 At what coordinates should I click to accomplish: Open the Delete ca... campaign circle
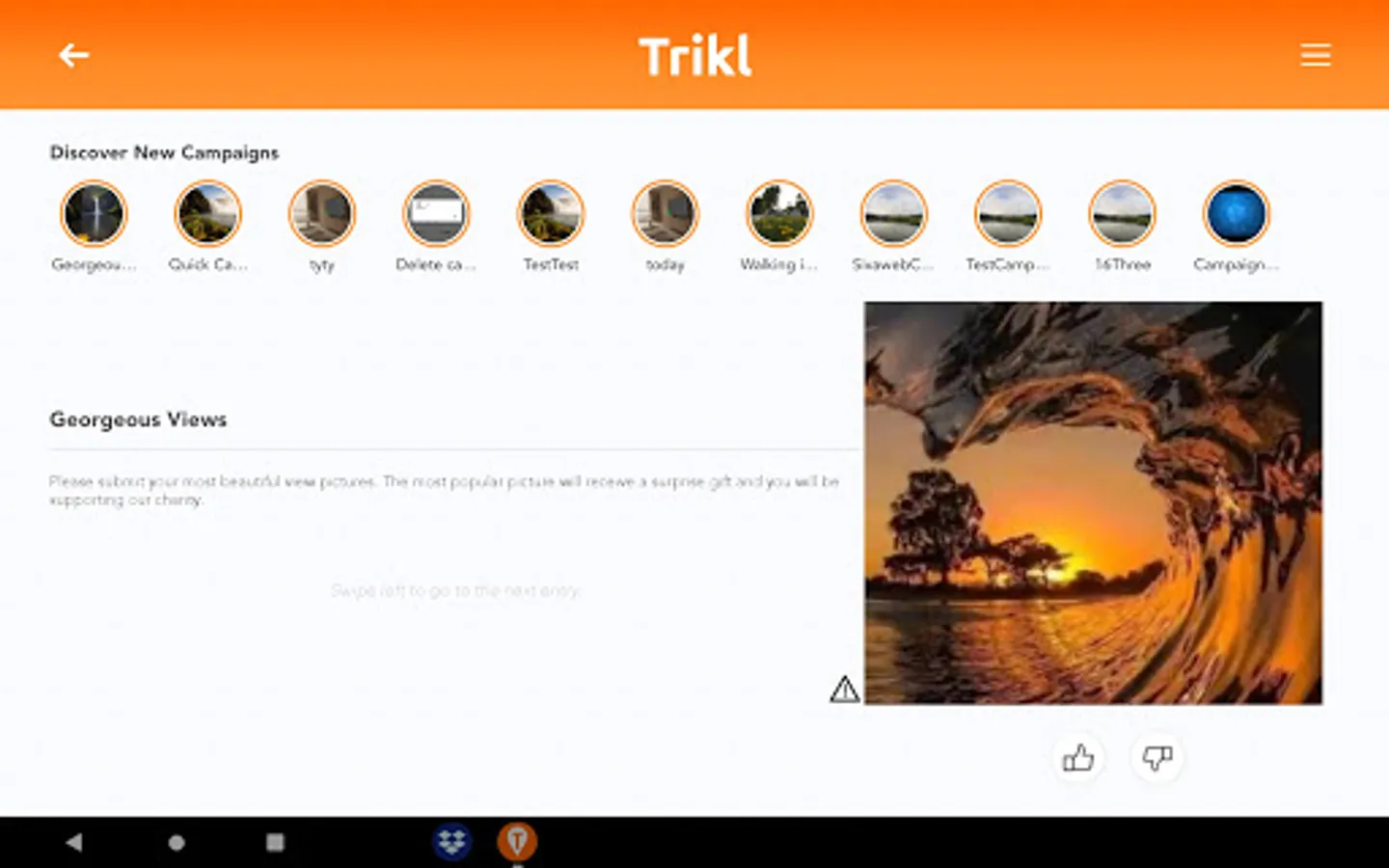[436, 214]
